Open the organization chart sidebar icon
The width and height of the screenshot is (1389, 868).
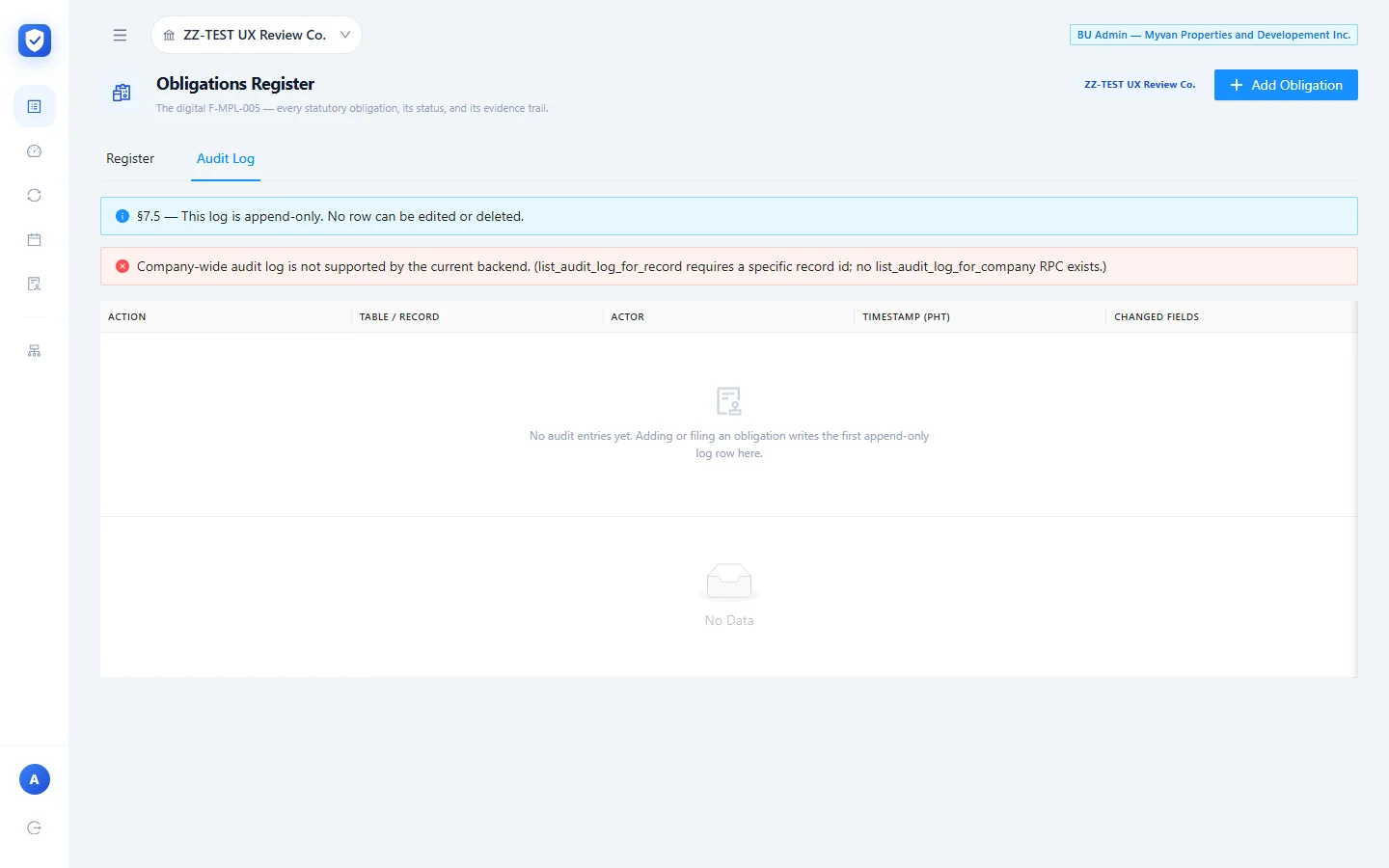click(x=35, y=351)
